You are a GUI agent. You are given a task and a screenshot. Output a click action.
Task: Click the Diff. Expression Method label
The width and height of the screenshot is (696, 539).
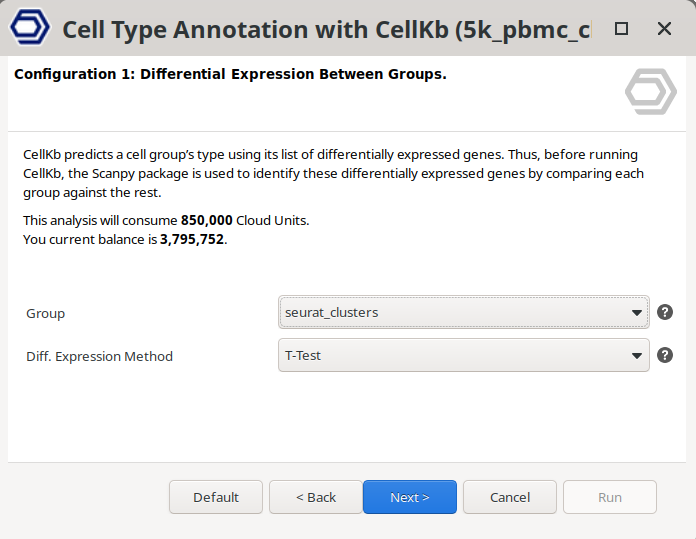99,356
